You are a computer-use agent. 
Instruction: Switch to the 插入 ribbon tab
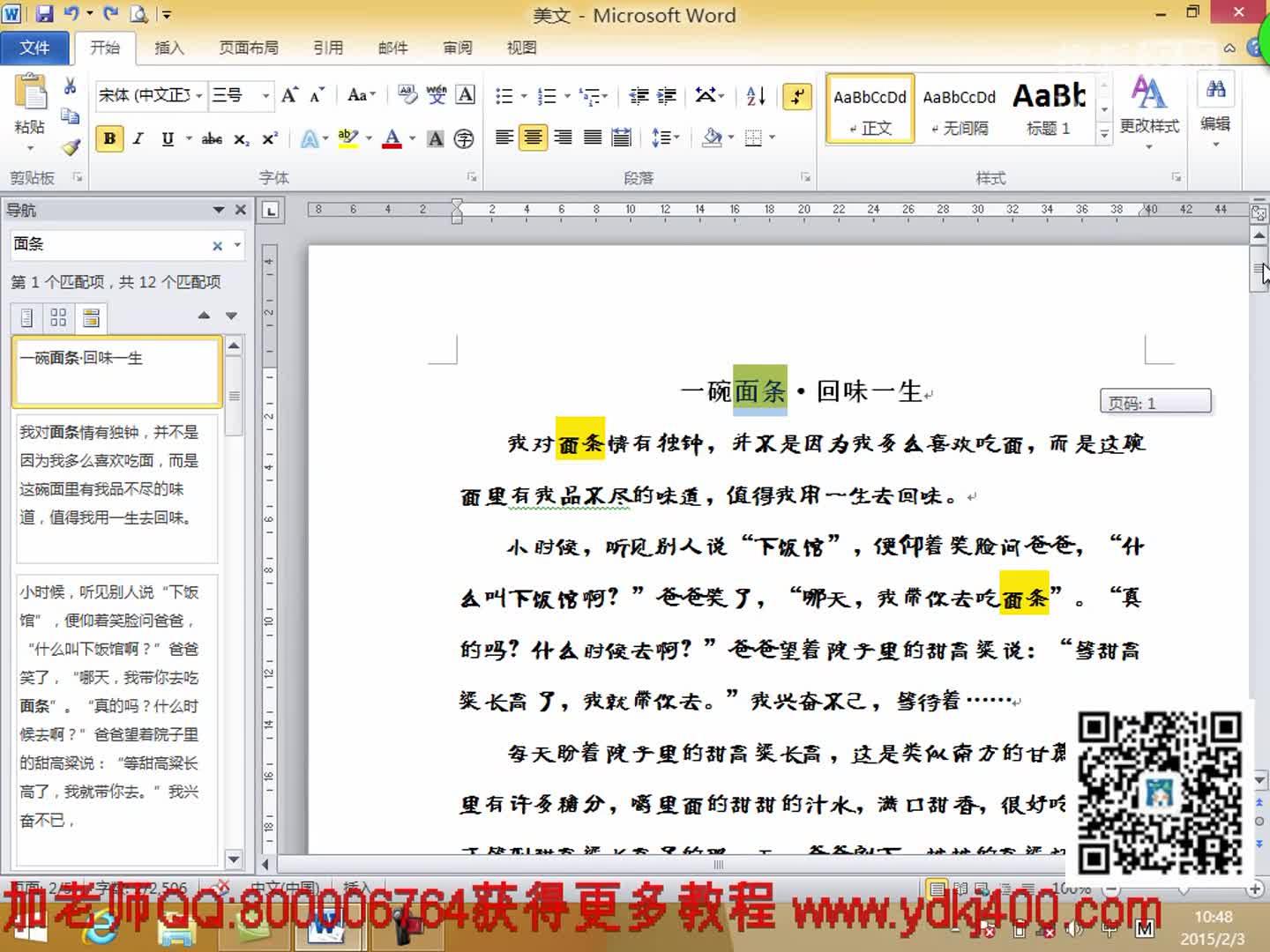pyautogui.click(x=169, y=48)
